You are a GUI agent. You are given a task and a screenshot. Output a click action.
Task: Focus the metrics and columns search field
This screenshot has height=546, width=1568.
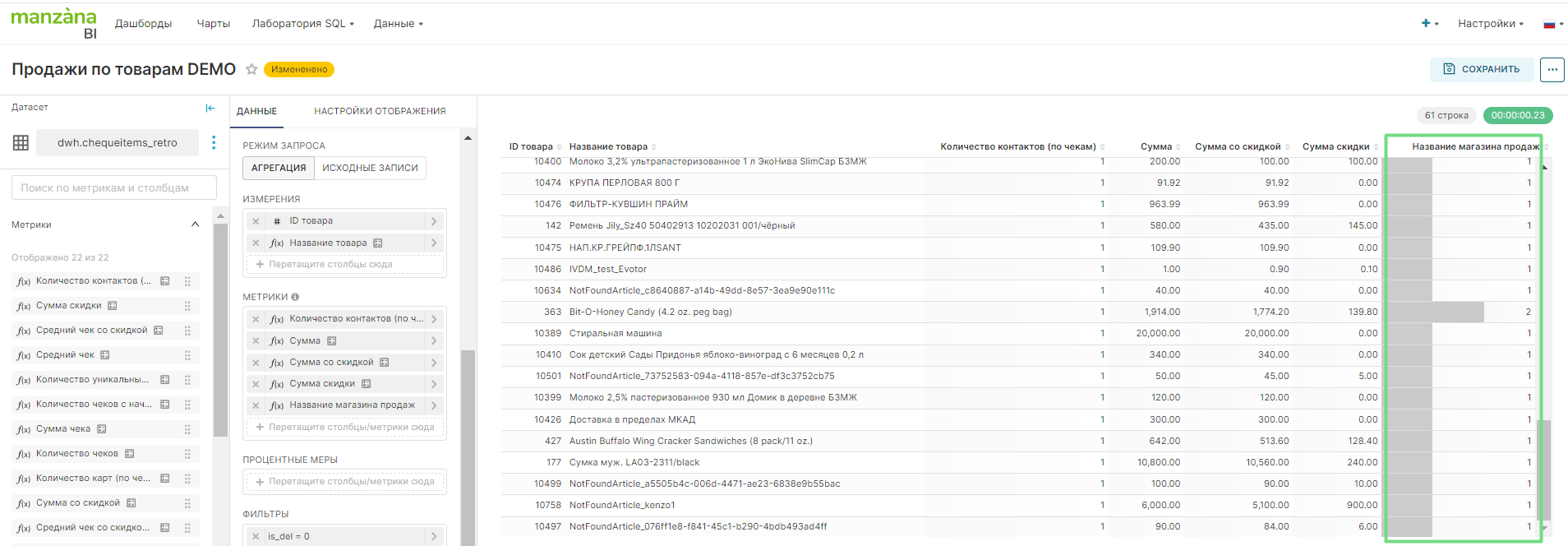114,187
